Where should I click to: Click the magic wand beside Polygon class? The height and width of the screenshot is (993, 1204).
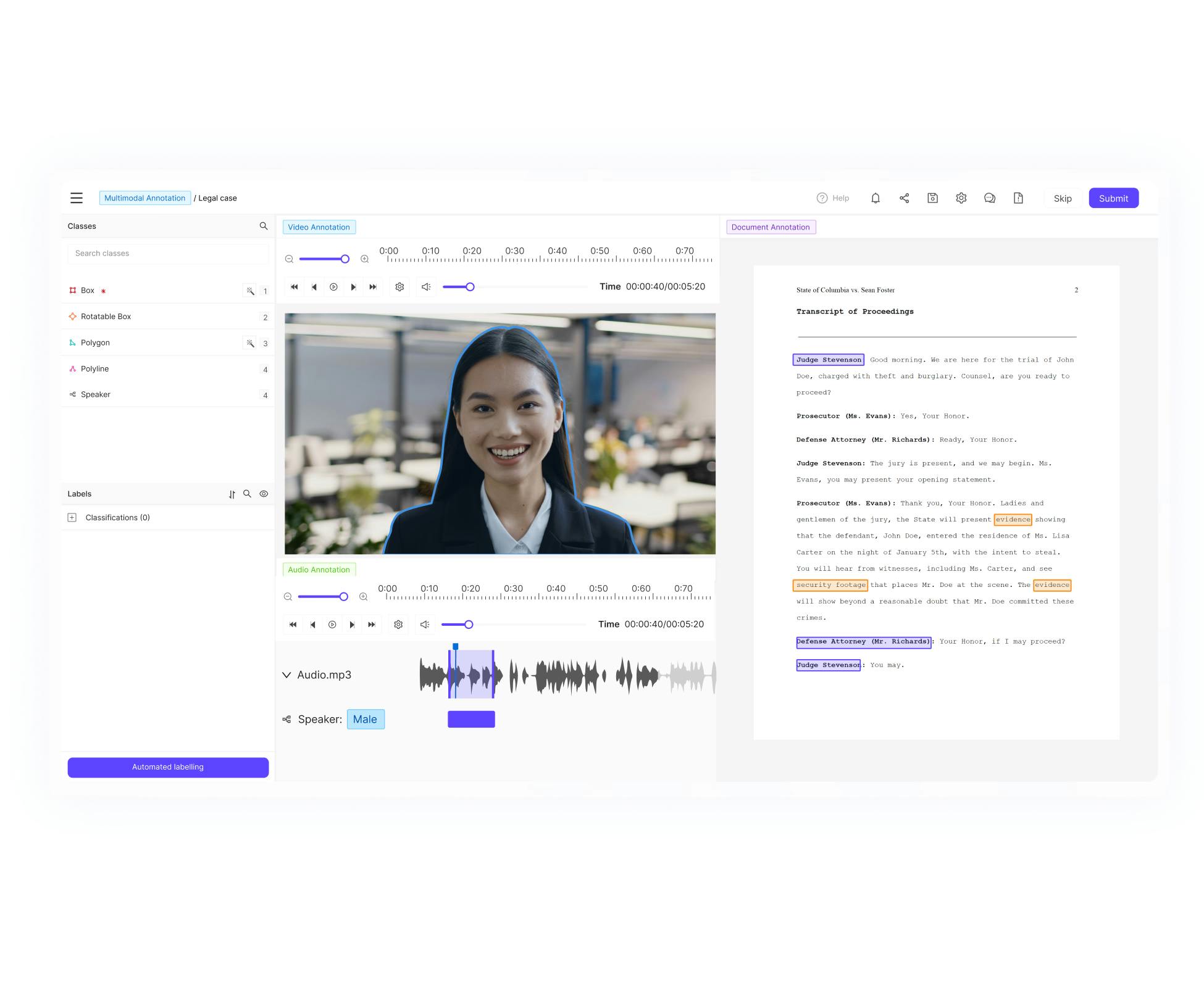tap(250, 343)
